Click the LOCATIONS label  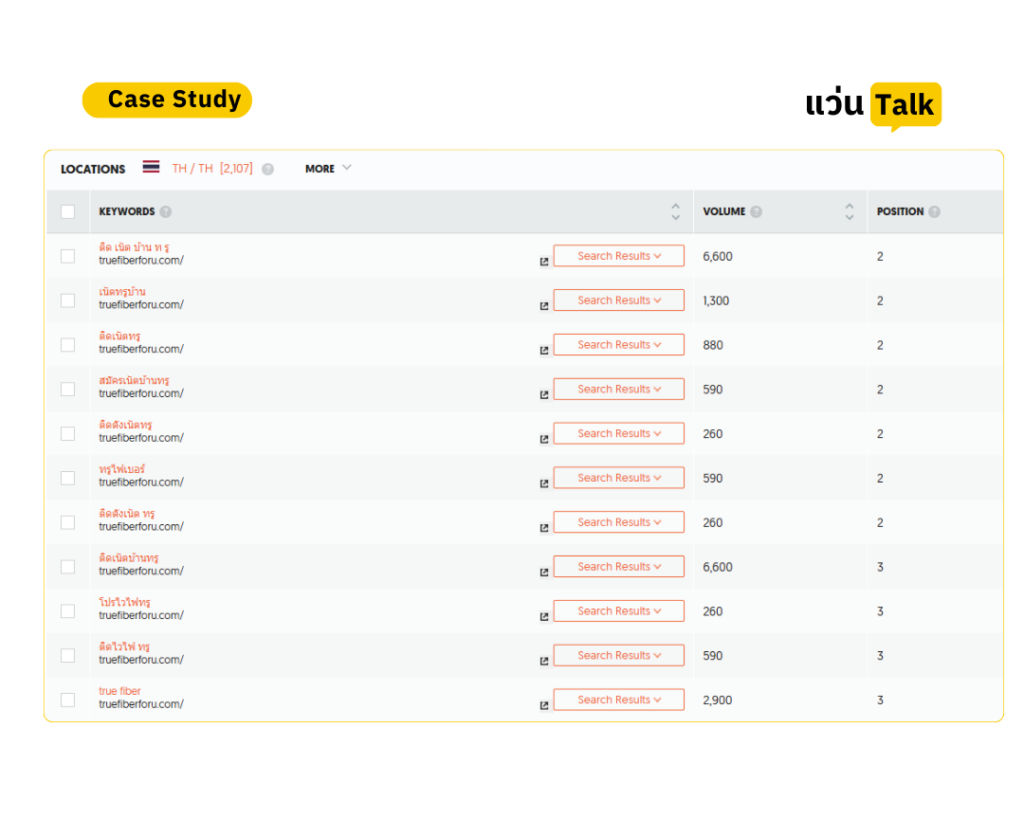click(x=93, y=169)
